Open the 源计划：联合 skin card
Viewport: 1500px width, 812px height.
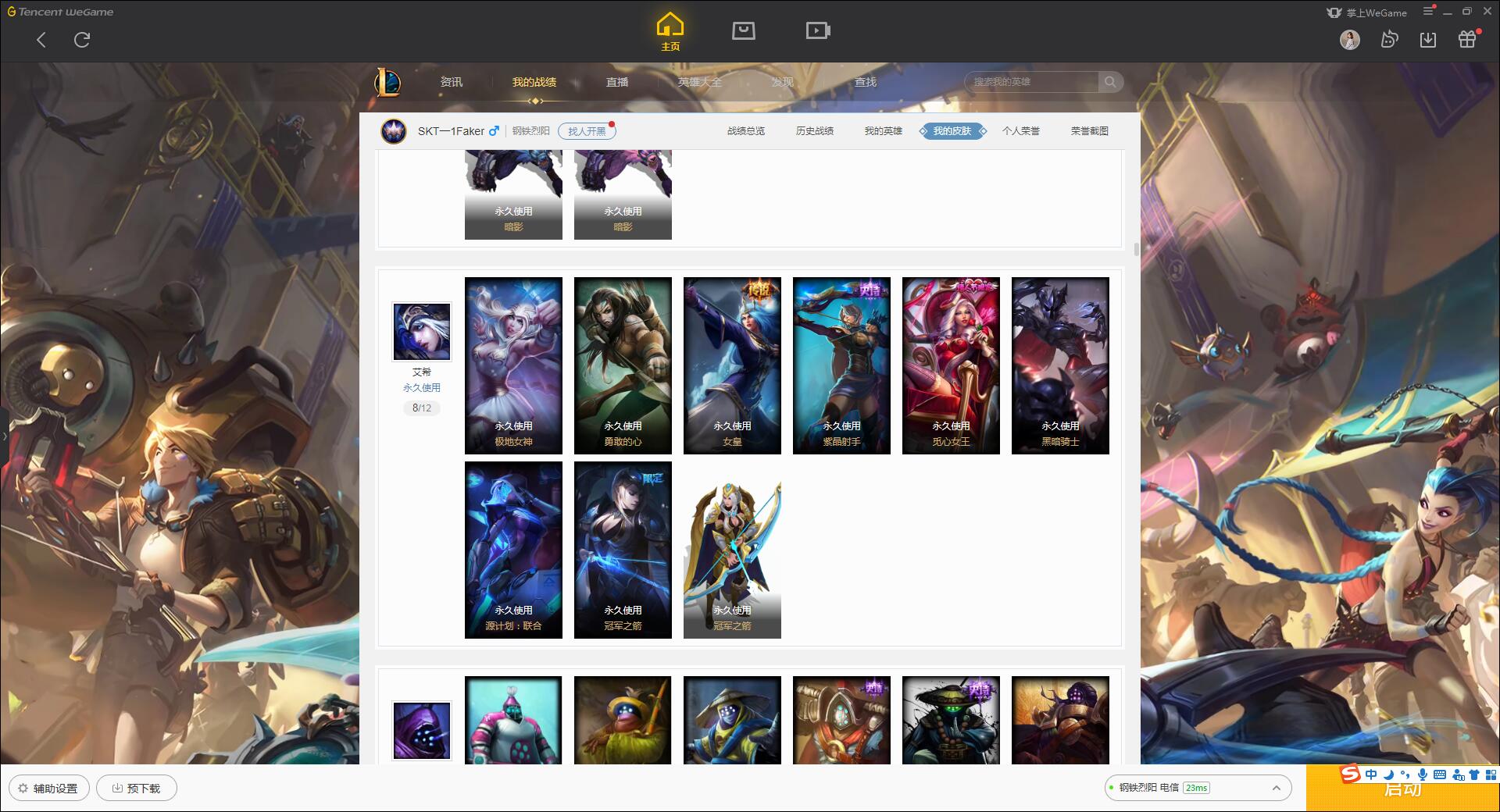coord(513,550)
